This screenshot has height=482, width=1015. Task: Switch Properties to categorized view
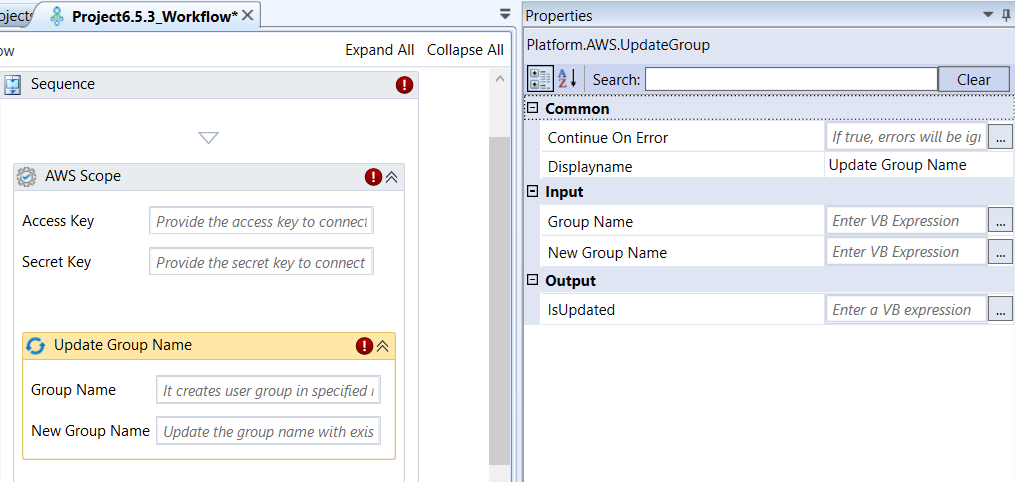point(541,79)
